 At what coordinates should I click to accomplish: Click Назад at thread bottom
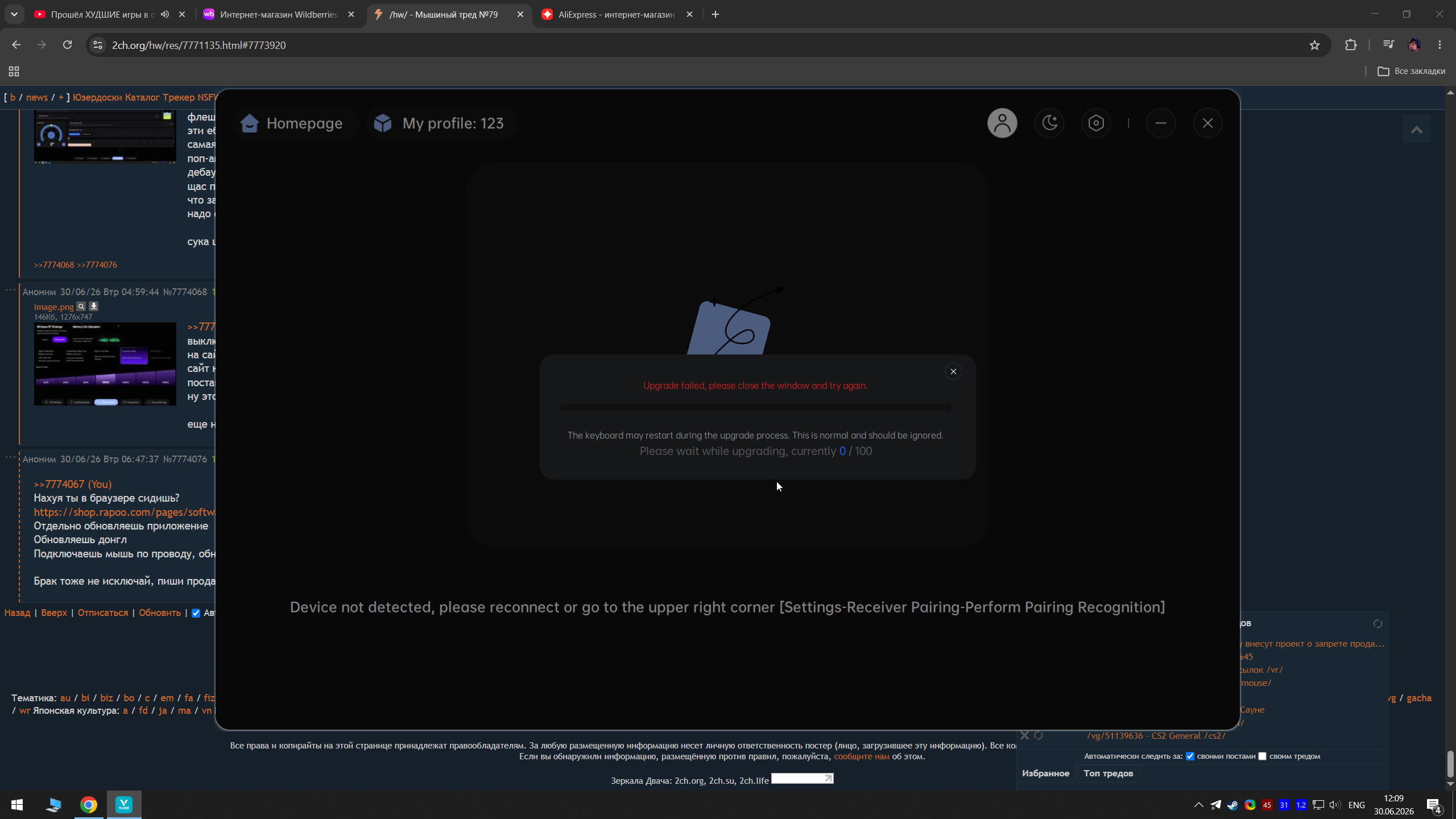pos(17,613)
